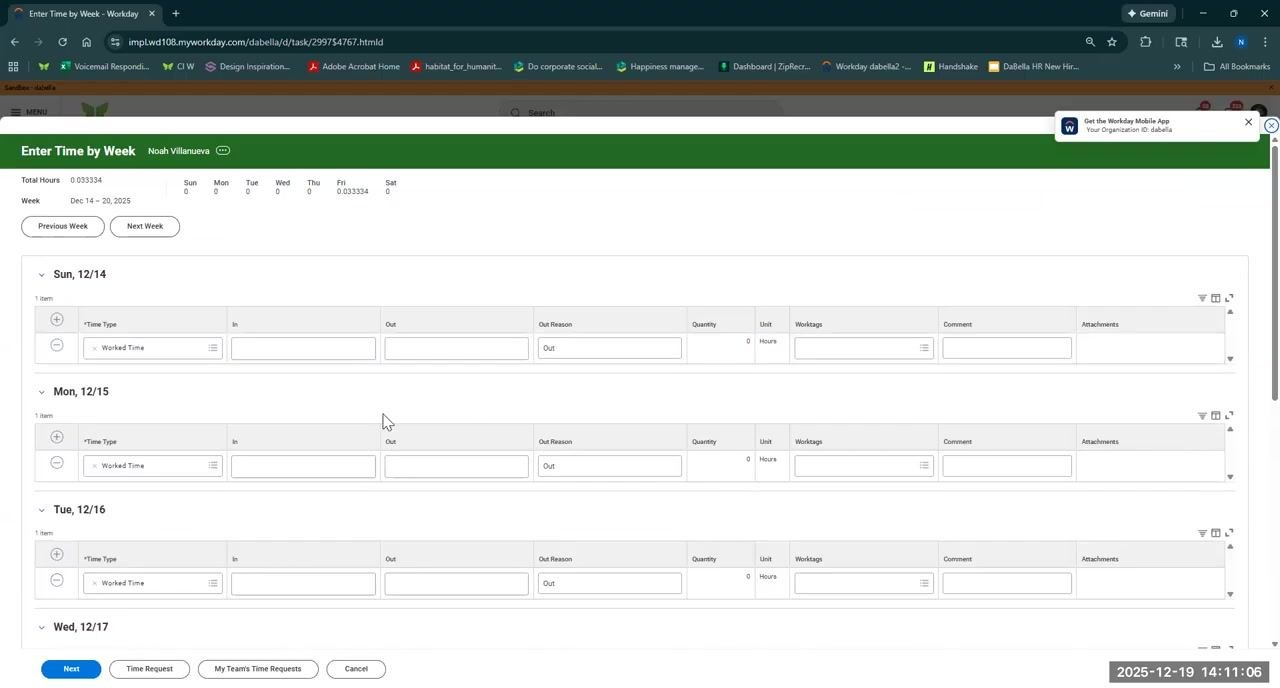Viewport: 1280px width, 688px height.
Task: Open Time Type prompt list for Tue, 12/16
Action: point(213,583)
